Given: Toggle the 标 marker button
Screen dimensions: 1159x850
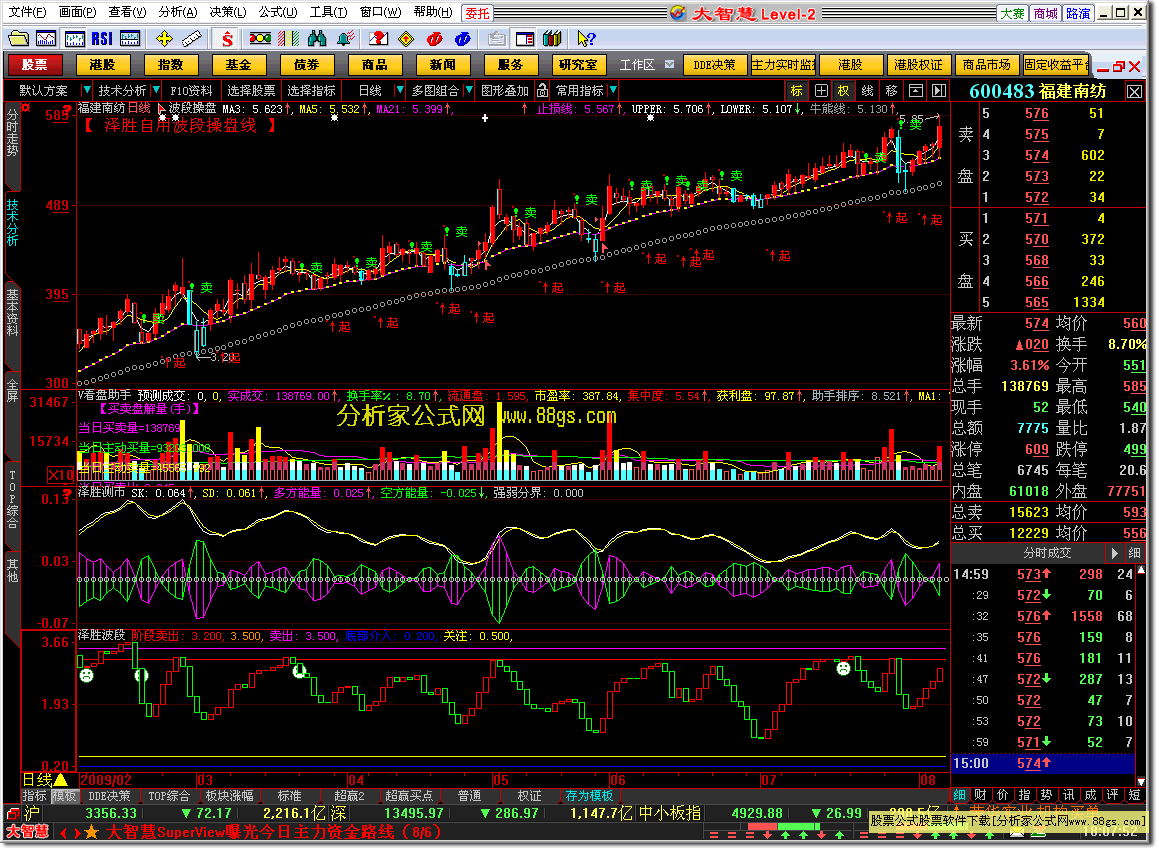Looking at the screenshot, I should click(796, 90).
